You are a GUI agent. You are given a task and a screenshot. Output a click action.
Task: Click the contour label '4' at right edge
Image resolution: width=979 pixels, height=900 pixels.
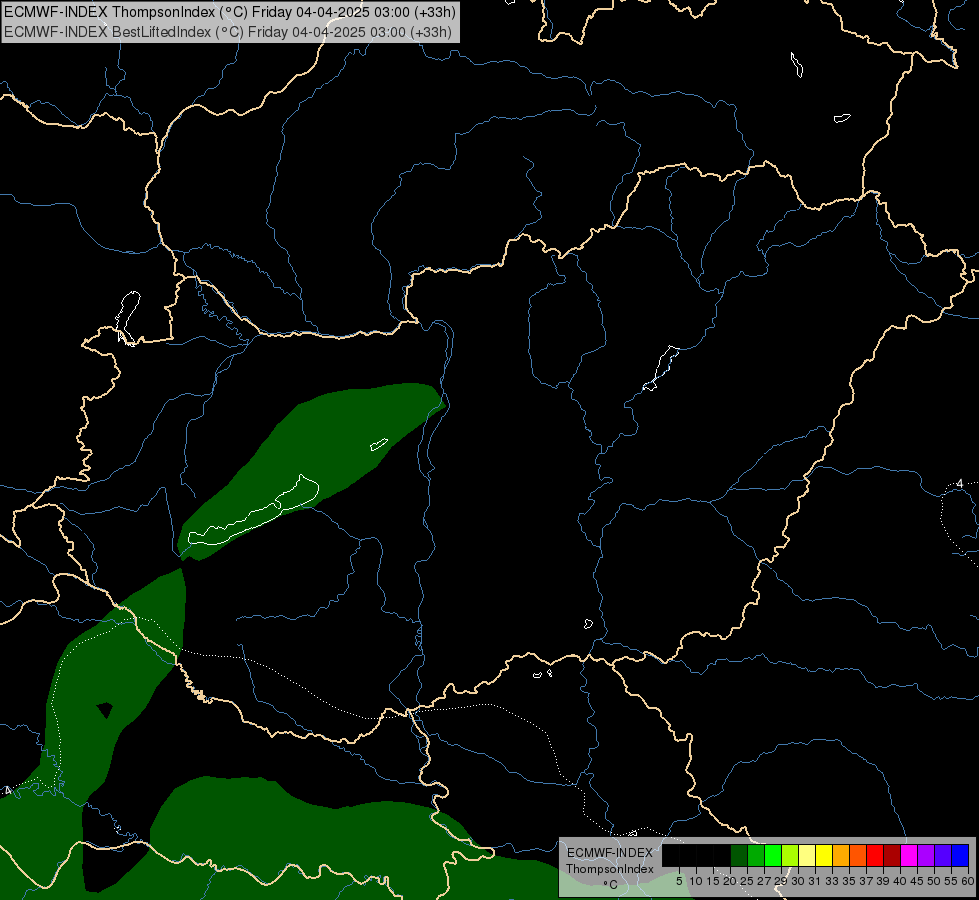point(960,484)
